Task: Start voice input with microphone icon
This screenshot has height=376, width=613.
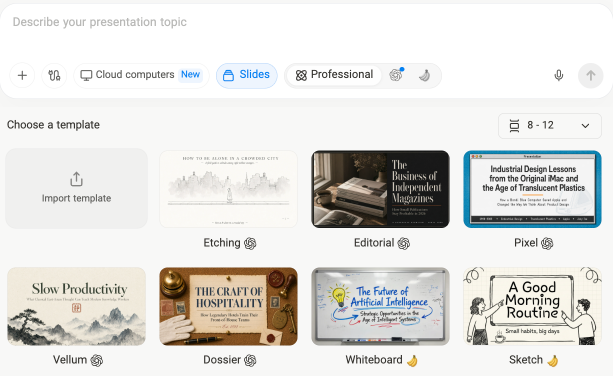Action: click(559, 75)
